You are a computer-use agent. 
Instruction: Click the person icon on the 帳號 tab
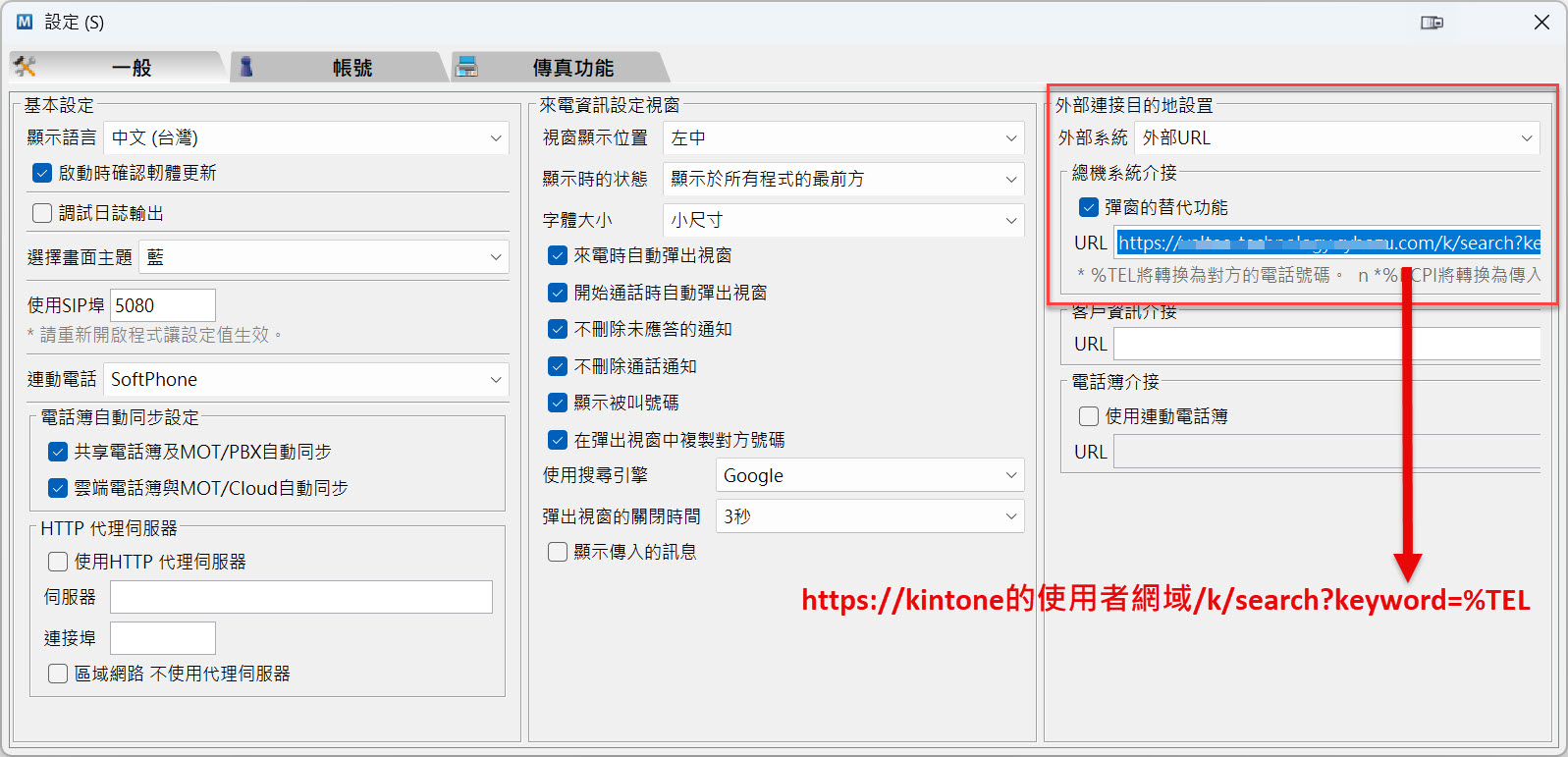246,67
